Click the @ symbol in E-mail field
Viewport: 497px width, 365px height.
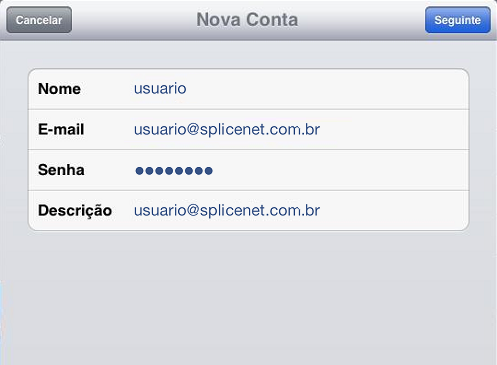(193, 129)
